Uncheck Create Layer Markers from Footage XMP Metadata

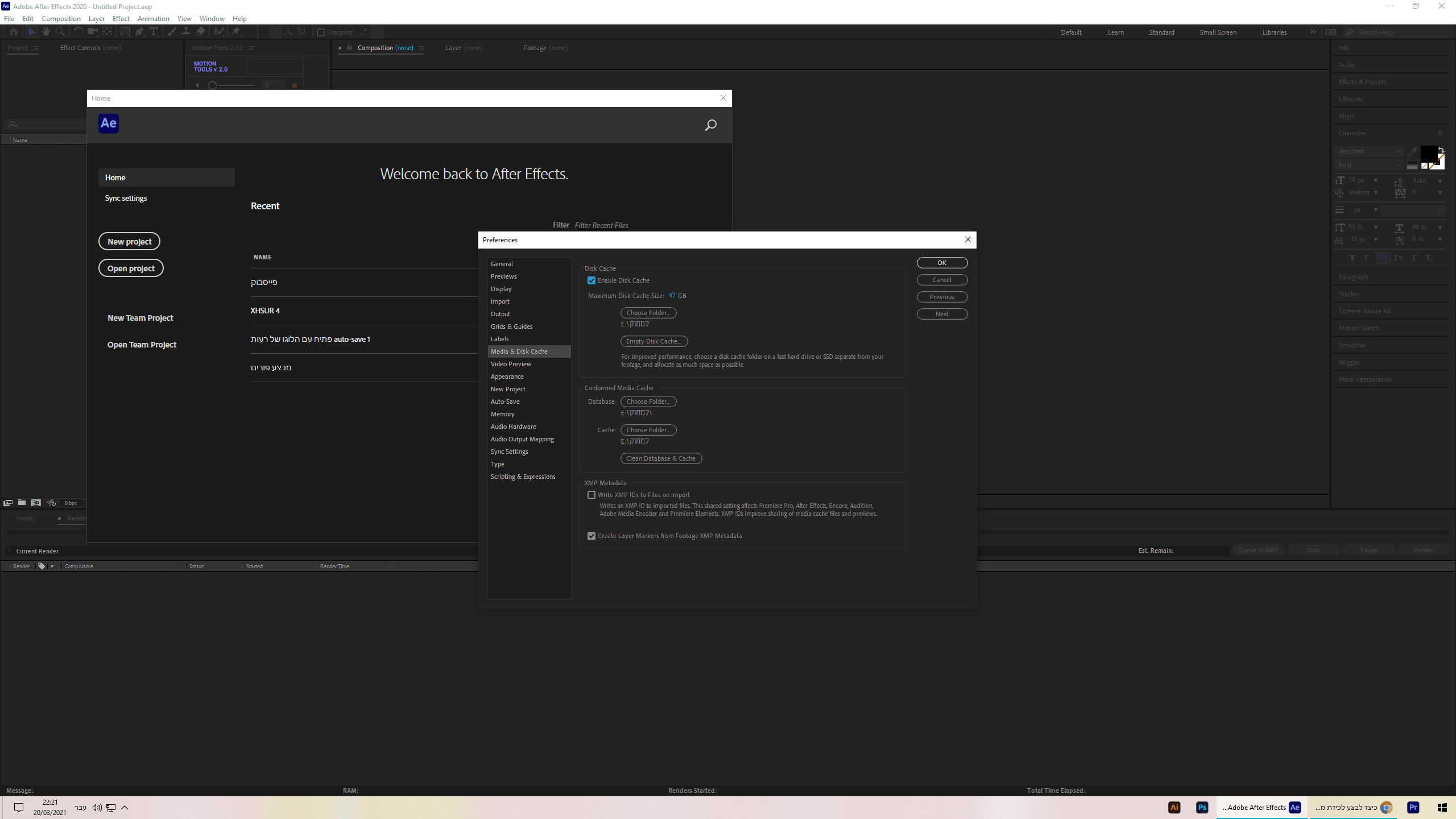click(x=591, y=536)
